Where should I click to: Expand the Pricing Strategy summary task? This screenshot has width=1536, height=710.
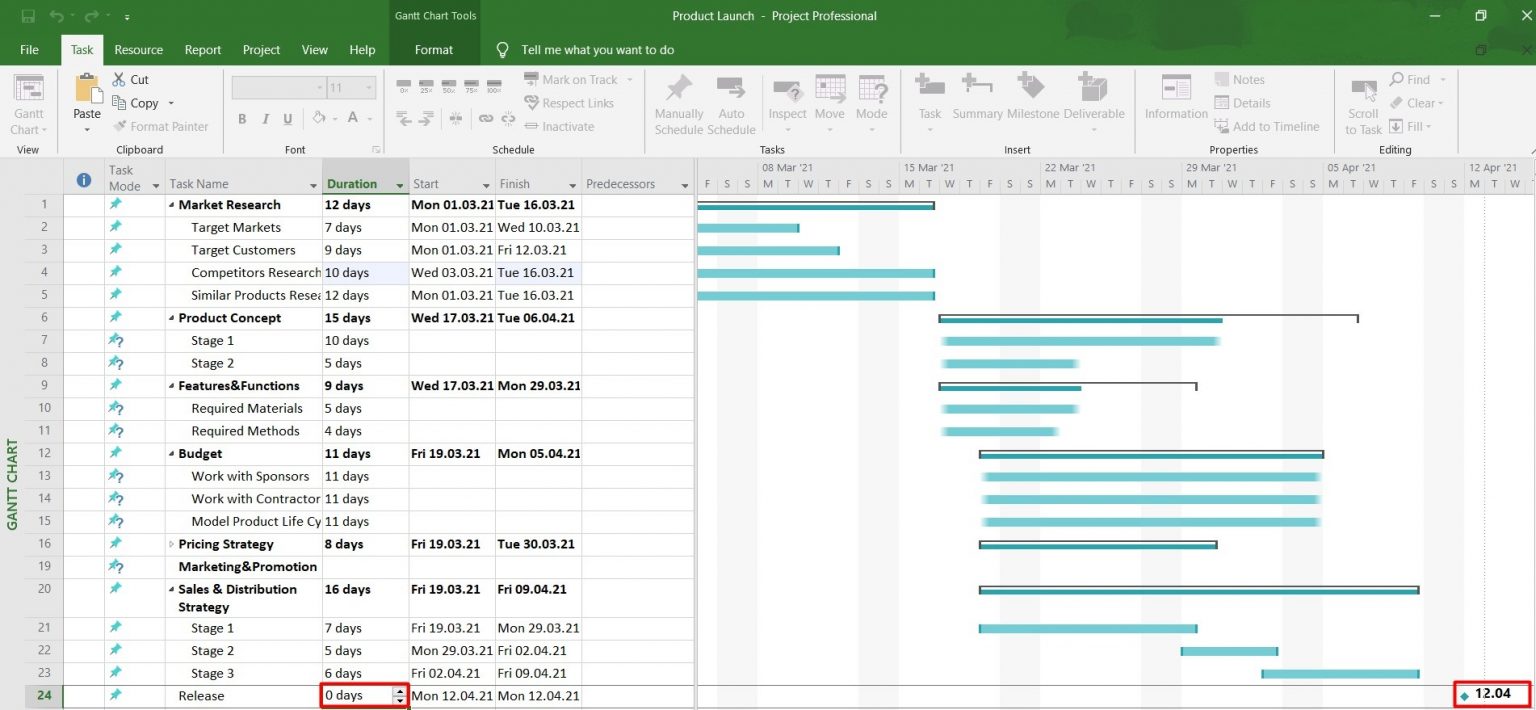pyautogui.click(x=170, y=544)
